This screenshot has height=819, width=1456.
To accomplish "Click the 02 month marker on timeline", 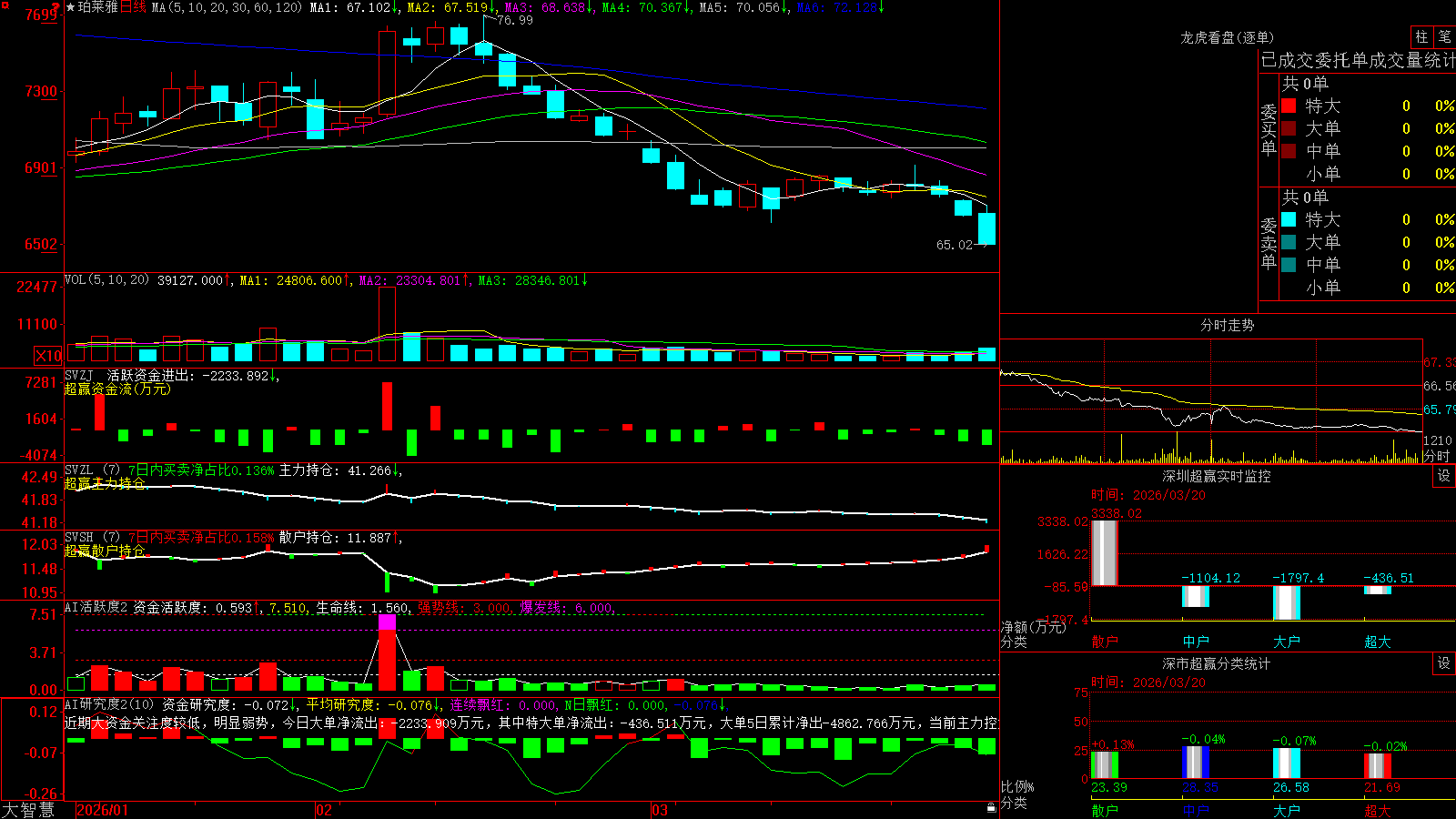I will point(323,810).
